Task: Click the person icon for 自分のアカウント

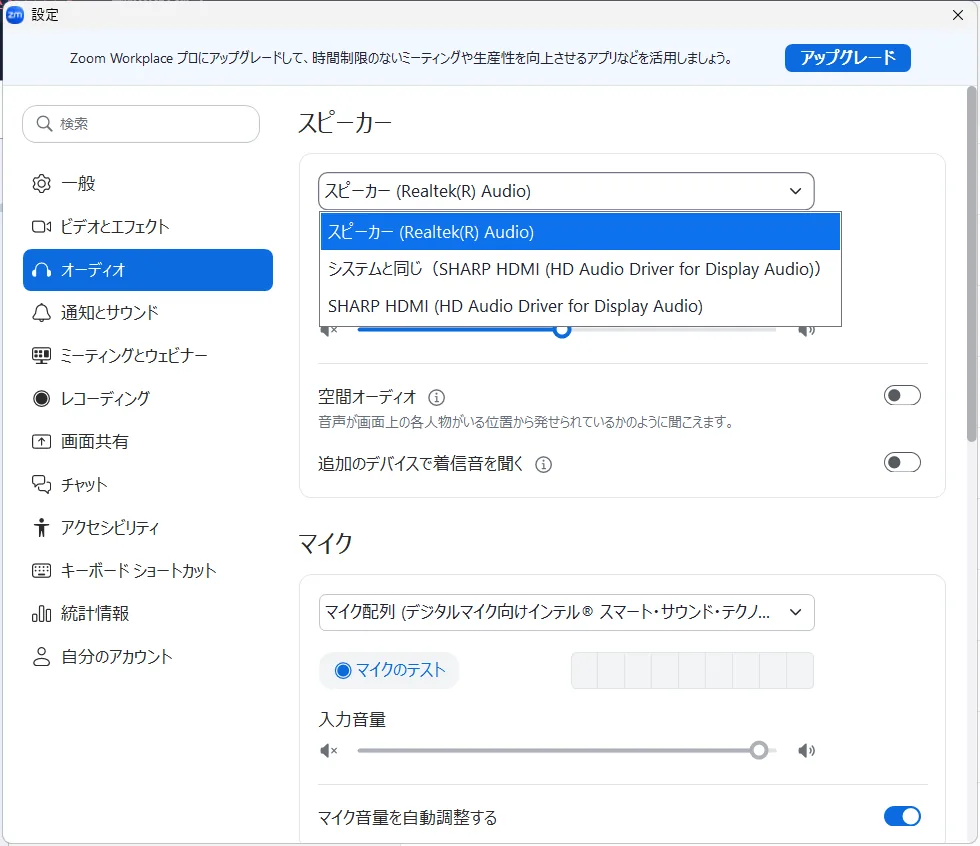Action: click(x=41, y=657)
